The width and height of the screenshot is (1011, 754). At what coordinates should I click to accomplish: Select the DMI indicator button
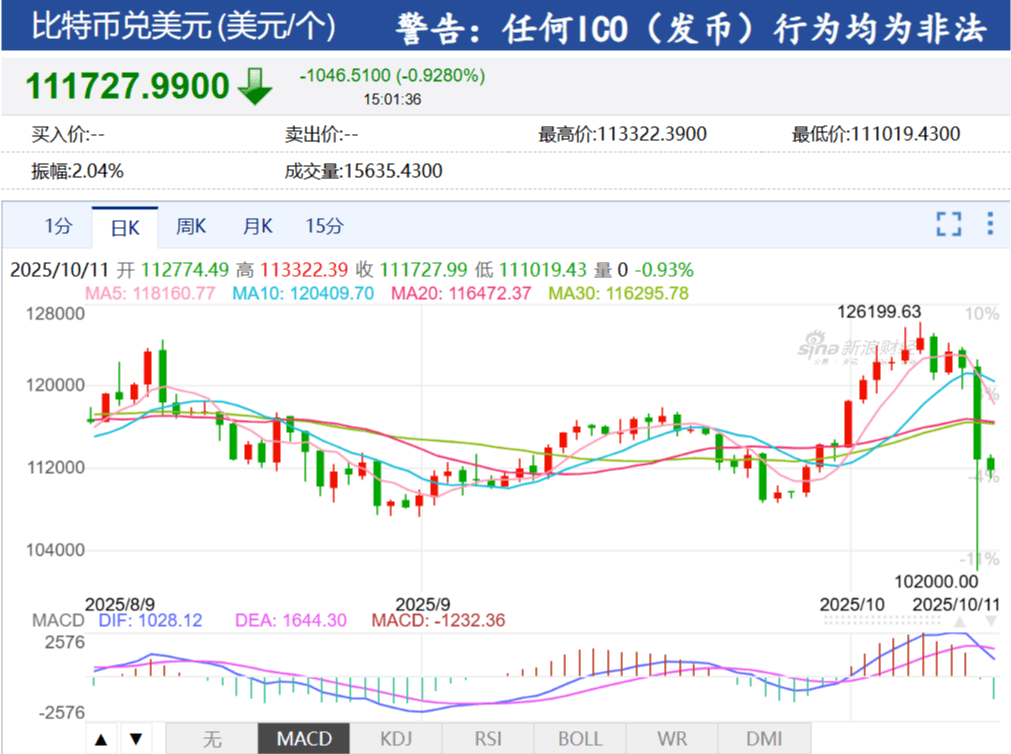coord(764,739)
